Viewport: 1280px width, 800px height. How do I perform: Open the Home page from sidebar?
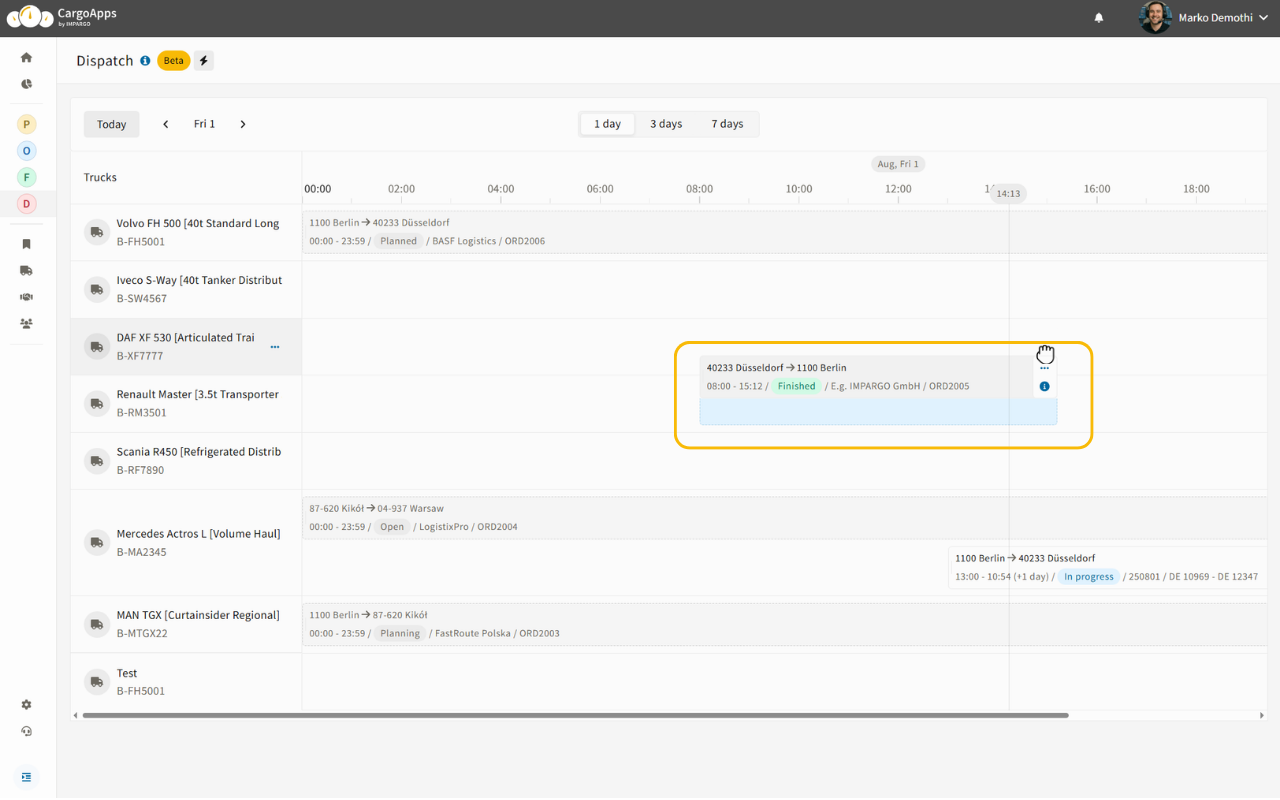pos(26,58)
